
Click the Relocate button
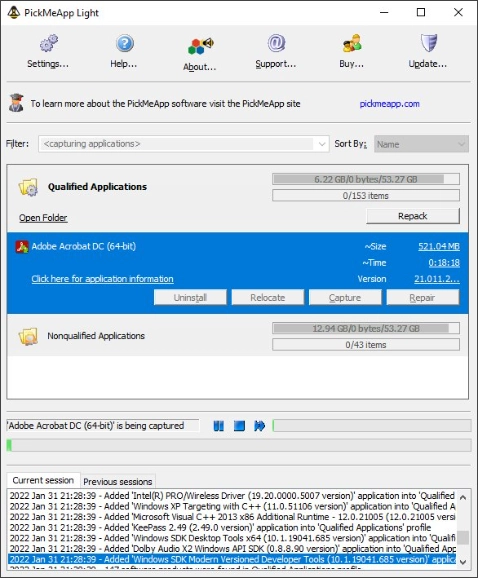pyautogui.click(x=268, y=297)
